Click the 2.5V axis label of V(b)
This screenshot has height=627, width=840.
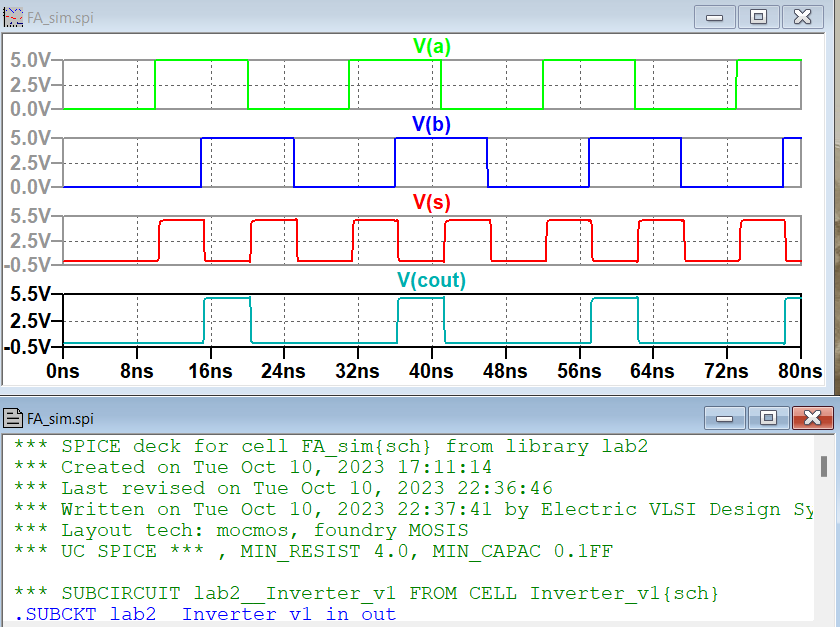pyautogui.click(x=31, y=162)
